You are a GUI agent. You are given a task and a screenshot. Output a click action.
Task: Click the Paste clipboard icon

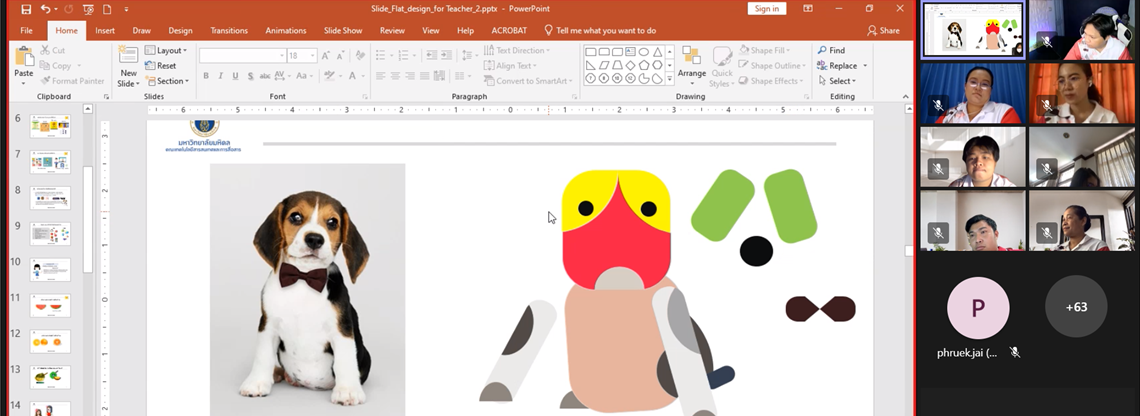23,59
